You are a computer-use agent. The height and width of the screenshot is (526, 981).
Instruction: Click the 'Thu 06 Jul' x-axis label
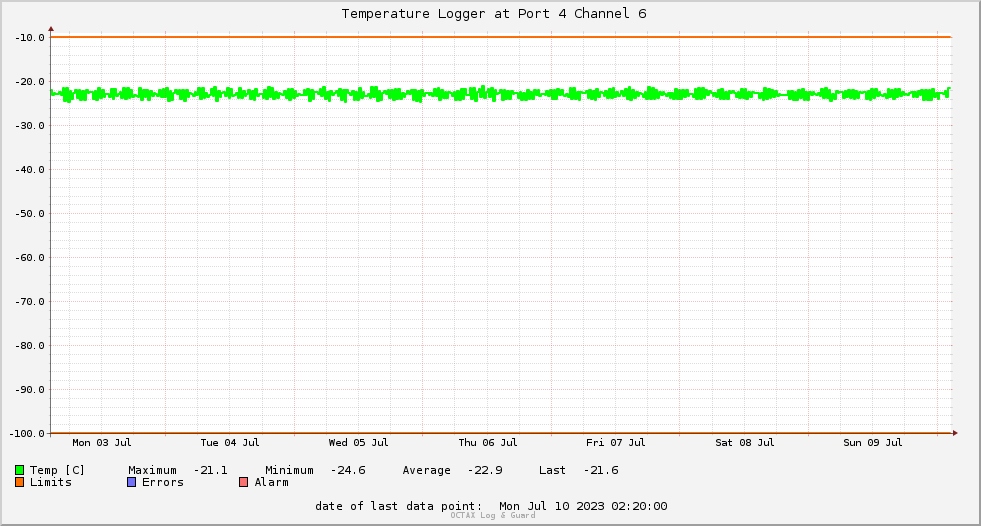click(x=488, y=443)
